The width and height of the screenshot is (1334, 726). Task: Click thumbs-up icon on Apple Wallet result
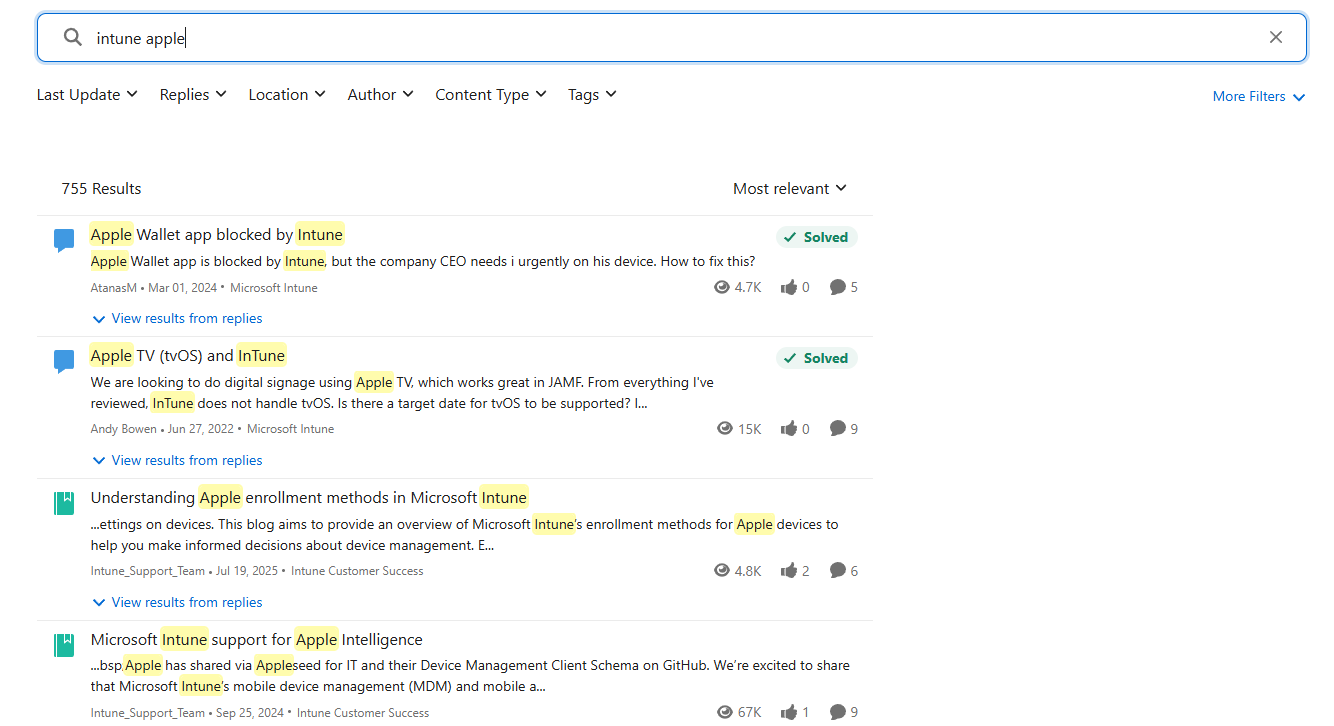tap(789, 288)
